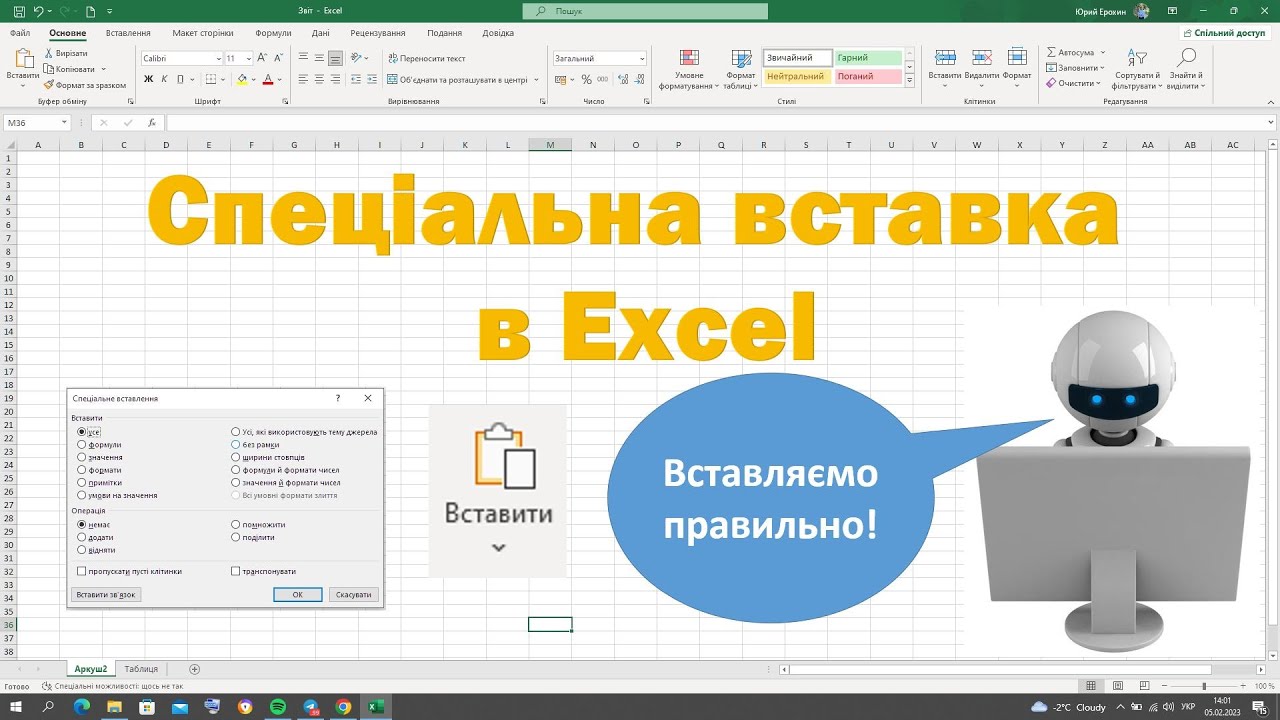The width and height of the screenshot is (1280, 720).
Task: Switch to the Макет сторінки ribbon tab
Action: pyautogui.click(x=203, y=33)
